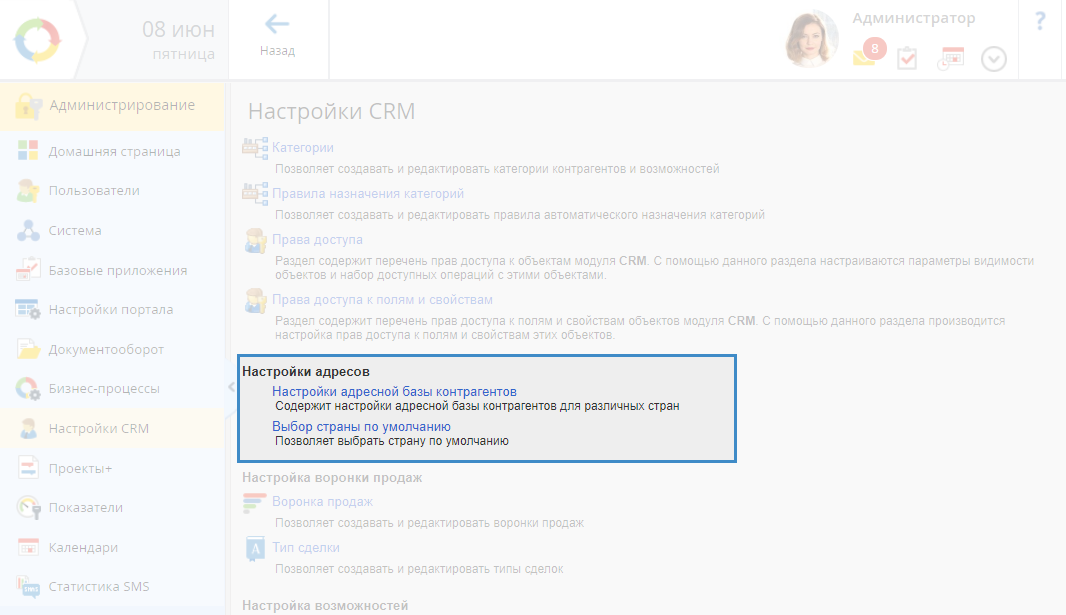Click the 08 июн date display
The image size is (1066, 615).
pyautogui.click(x=178, y=30)
